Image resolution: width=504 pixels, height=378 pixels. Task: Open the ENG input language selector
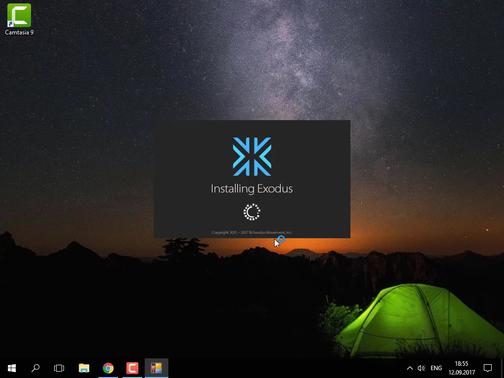click(x=436, y=368)
